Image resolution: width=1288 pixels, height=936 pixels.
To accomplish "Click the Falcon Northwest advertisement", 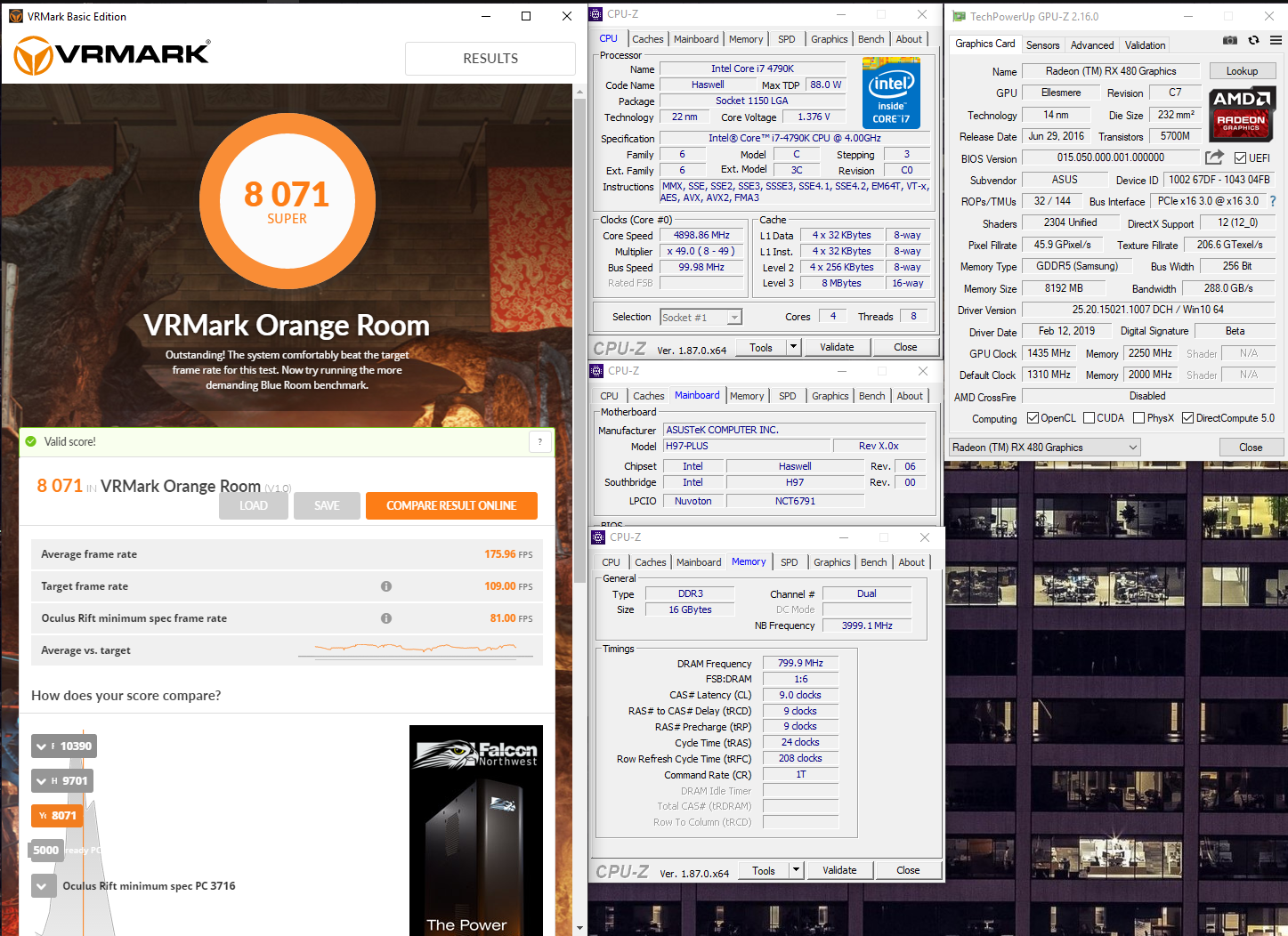I will coord(476,830).
